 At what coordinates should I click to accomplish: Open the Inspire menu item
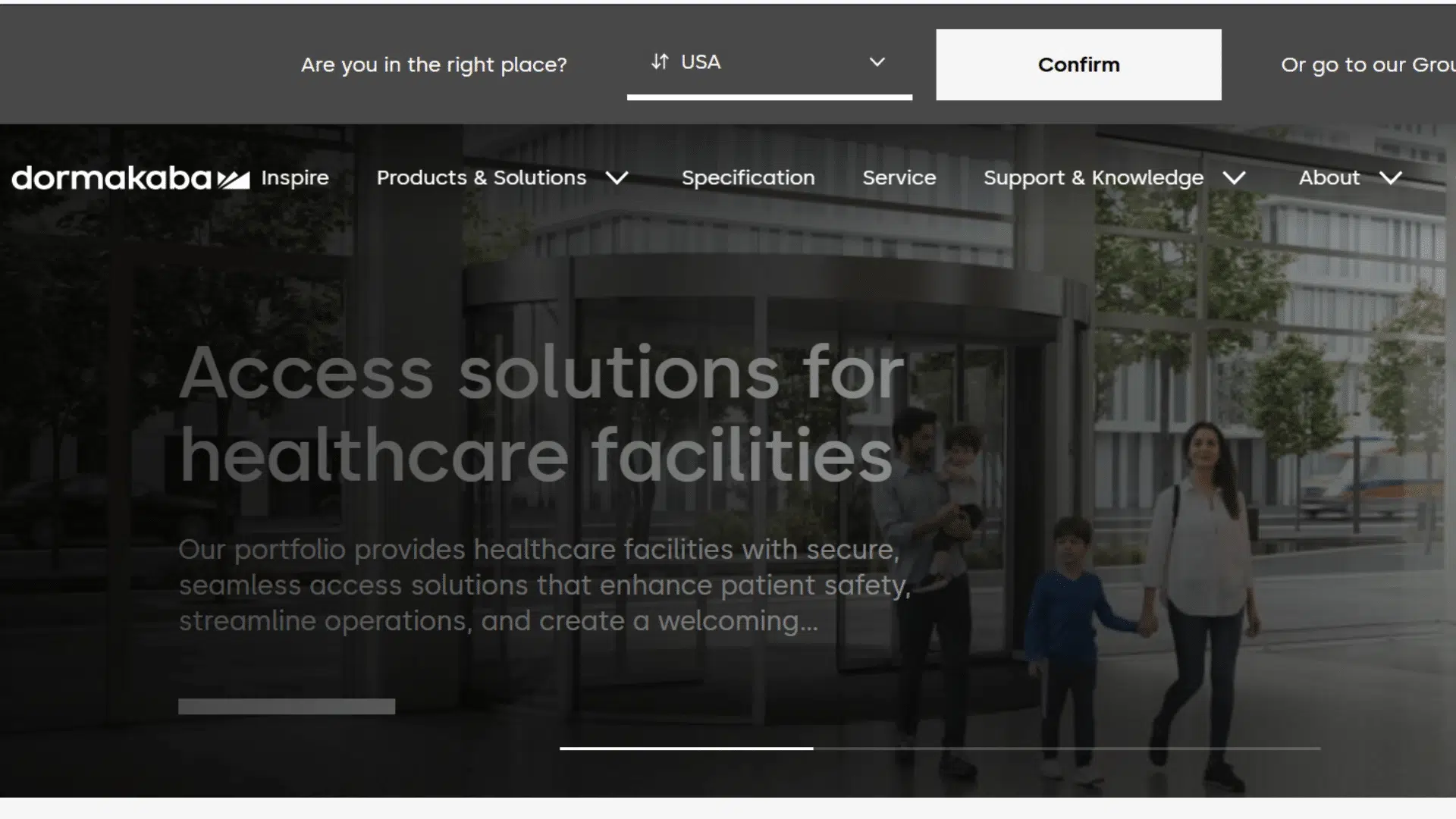click(x=295, y=177)
